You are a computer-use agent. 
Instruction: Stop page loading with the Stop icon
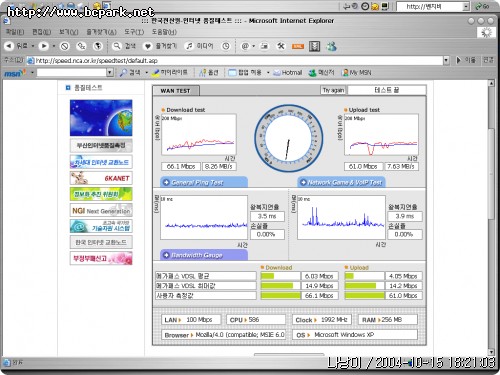pyautogui.click(x=65, y=46)
